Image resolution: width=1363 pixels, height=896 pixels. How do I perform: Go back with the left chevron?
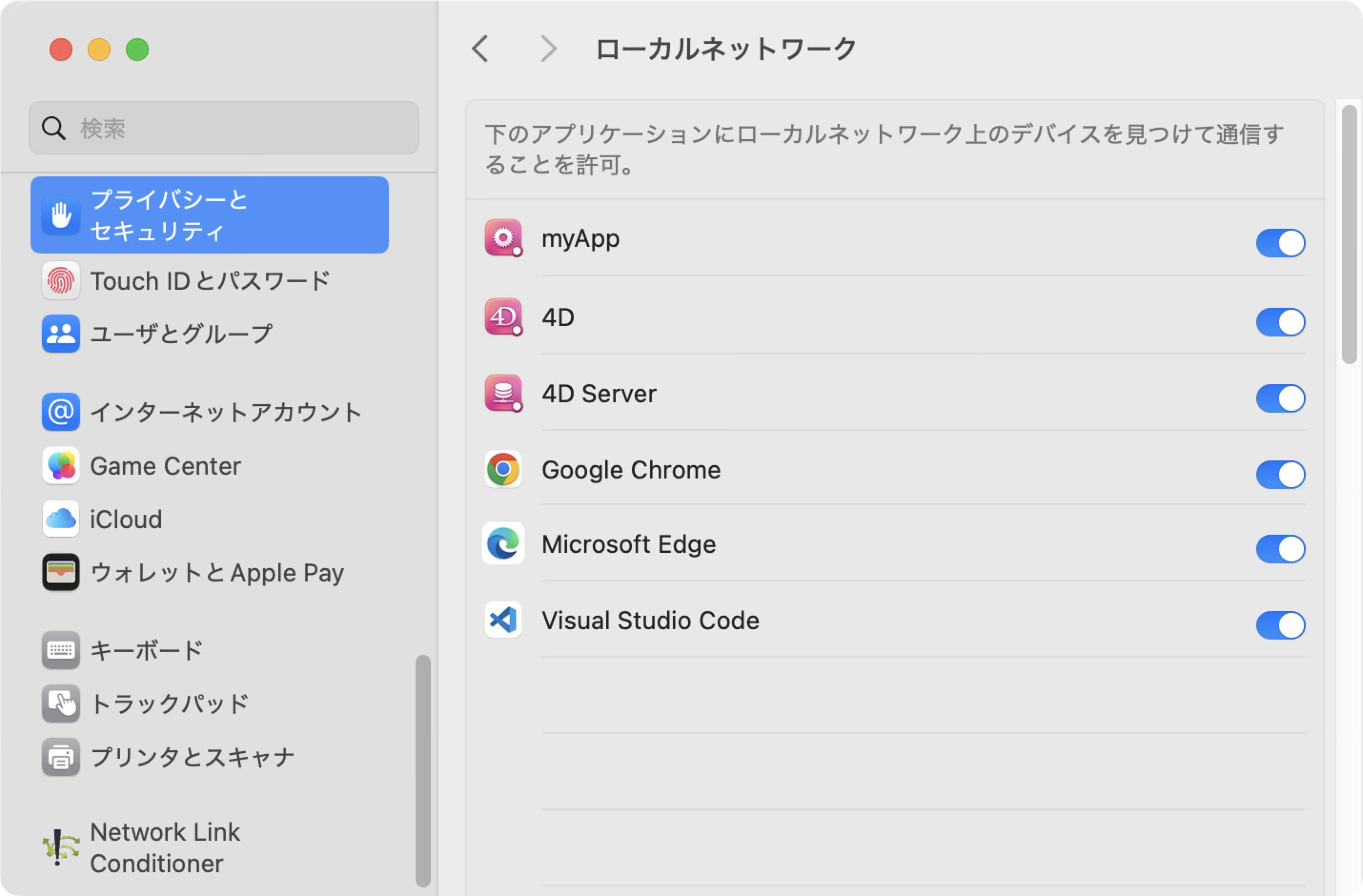click(x=480, y=49)
